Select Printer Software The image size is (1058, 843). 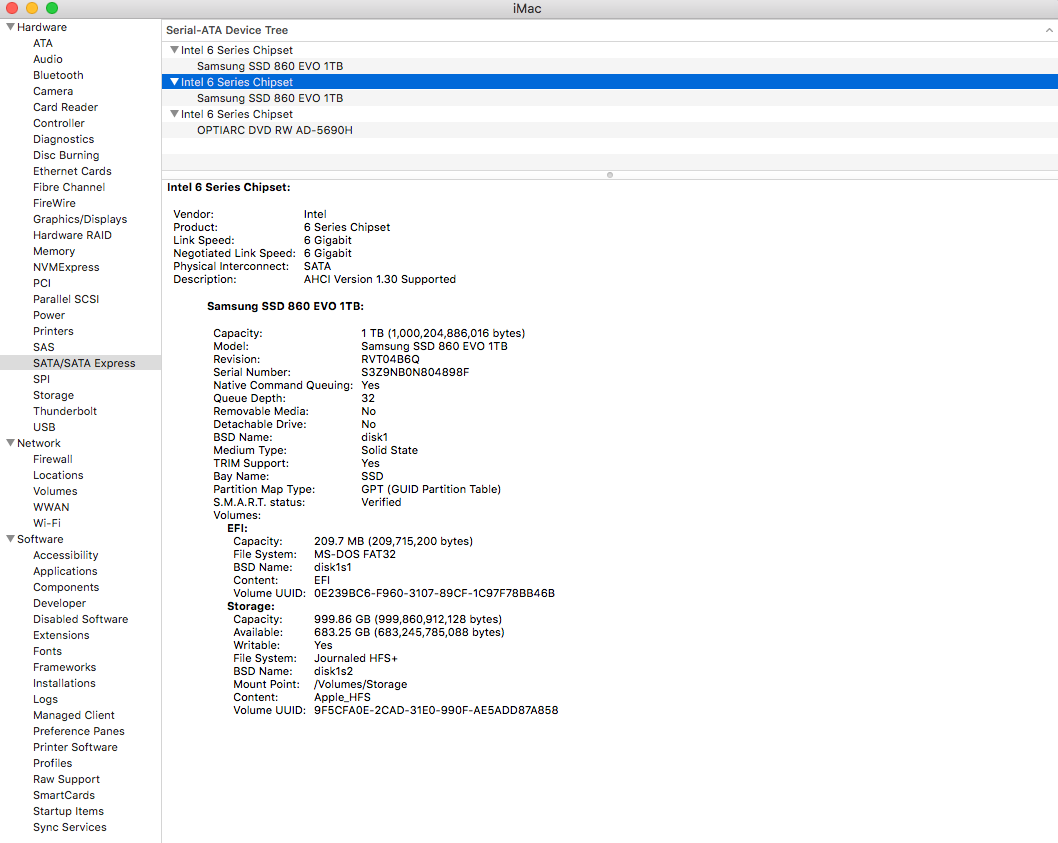76,747
